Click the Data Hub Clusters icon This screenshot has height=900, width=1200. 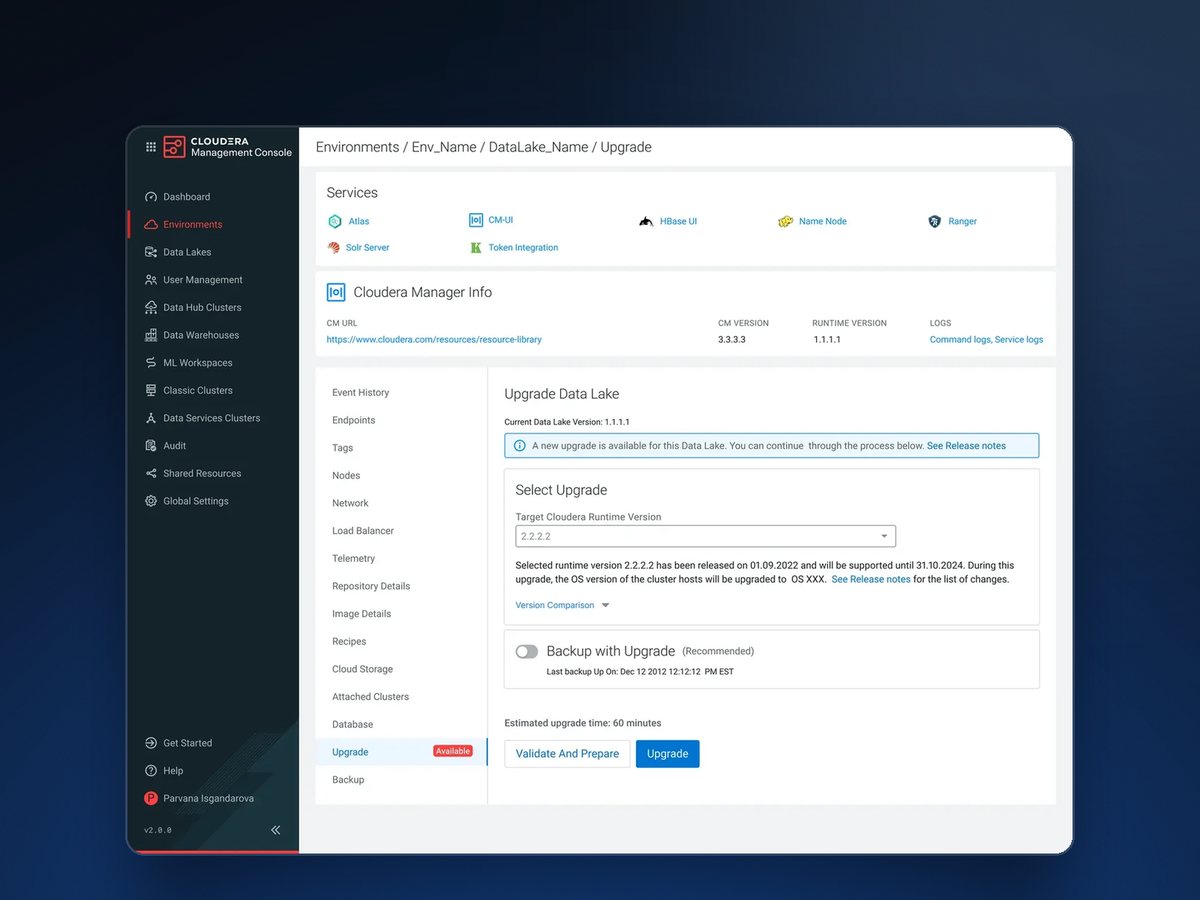click(x=151, y=308)
